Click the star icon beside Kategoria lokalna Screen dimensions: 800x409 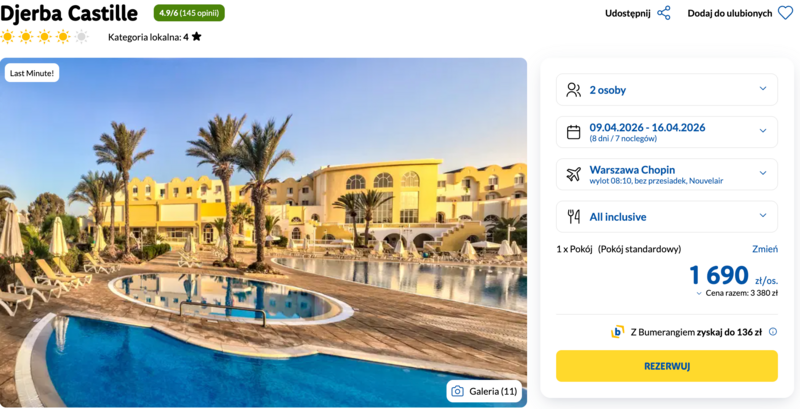tap(196, 37)
